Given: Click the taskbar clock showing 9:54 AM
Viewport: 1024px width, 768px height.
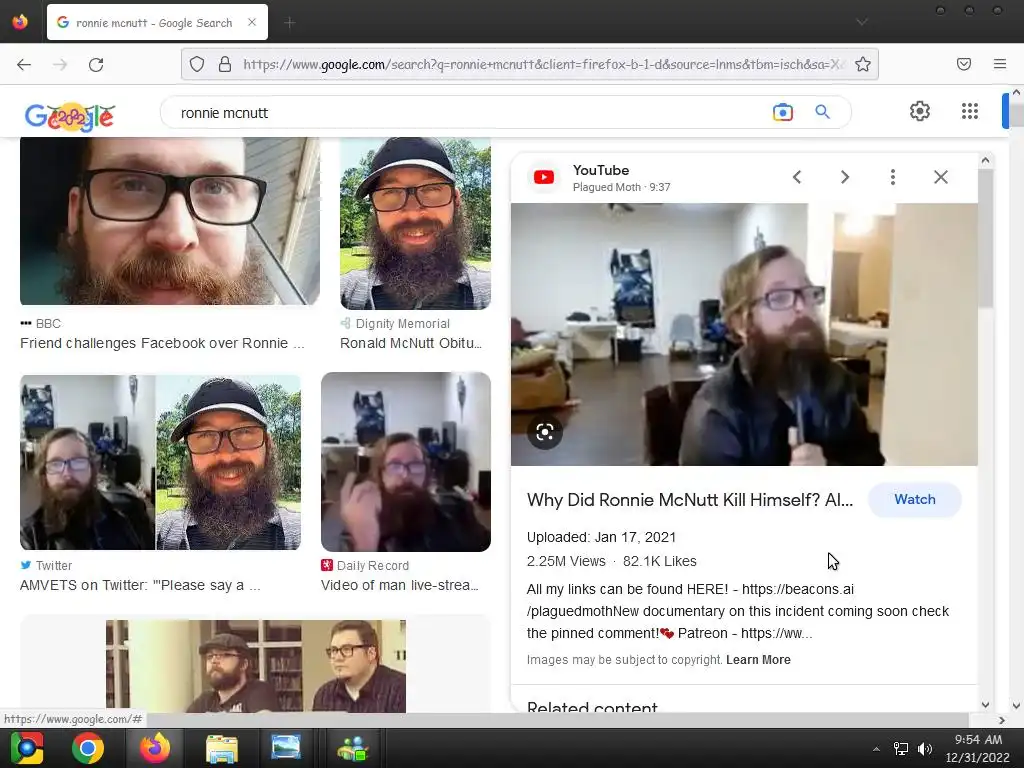Looking at the screenshot, I should tap(978, 748).
